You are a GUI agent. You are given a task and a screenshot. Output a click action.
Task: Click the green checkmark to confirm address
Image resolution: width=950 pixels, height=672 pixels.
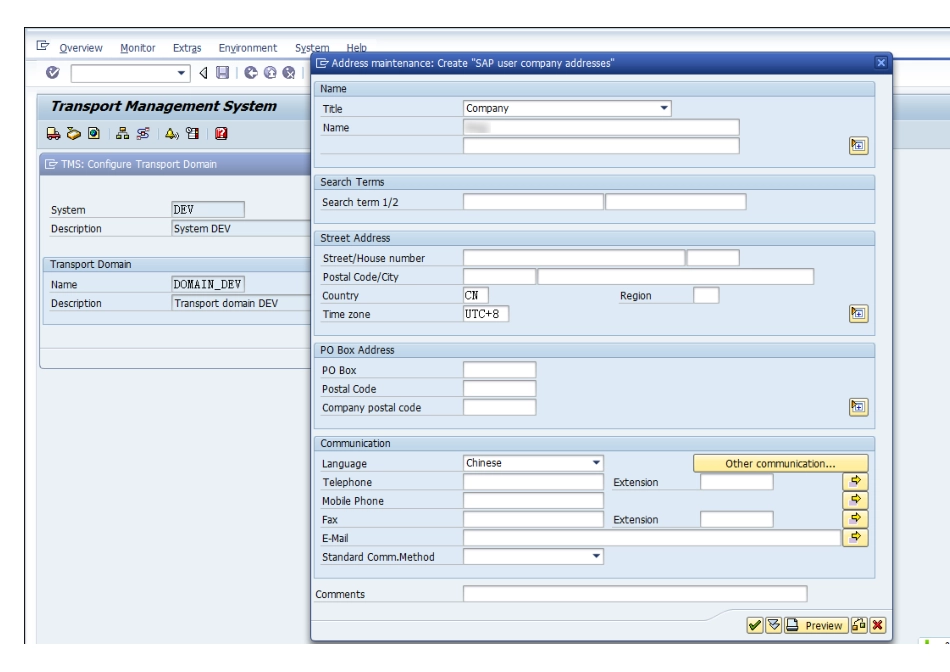tap(756, 625)
